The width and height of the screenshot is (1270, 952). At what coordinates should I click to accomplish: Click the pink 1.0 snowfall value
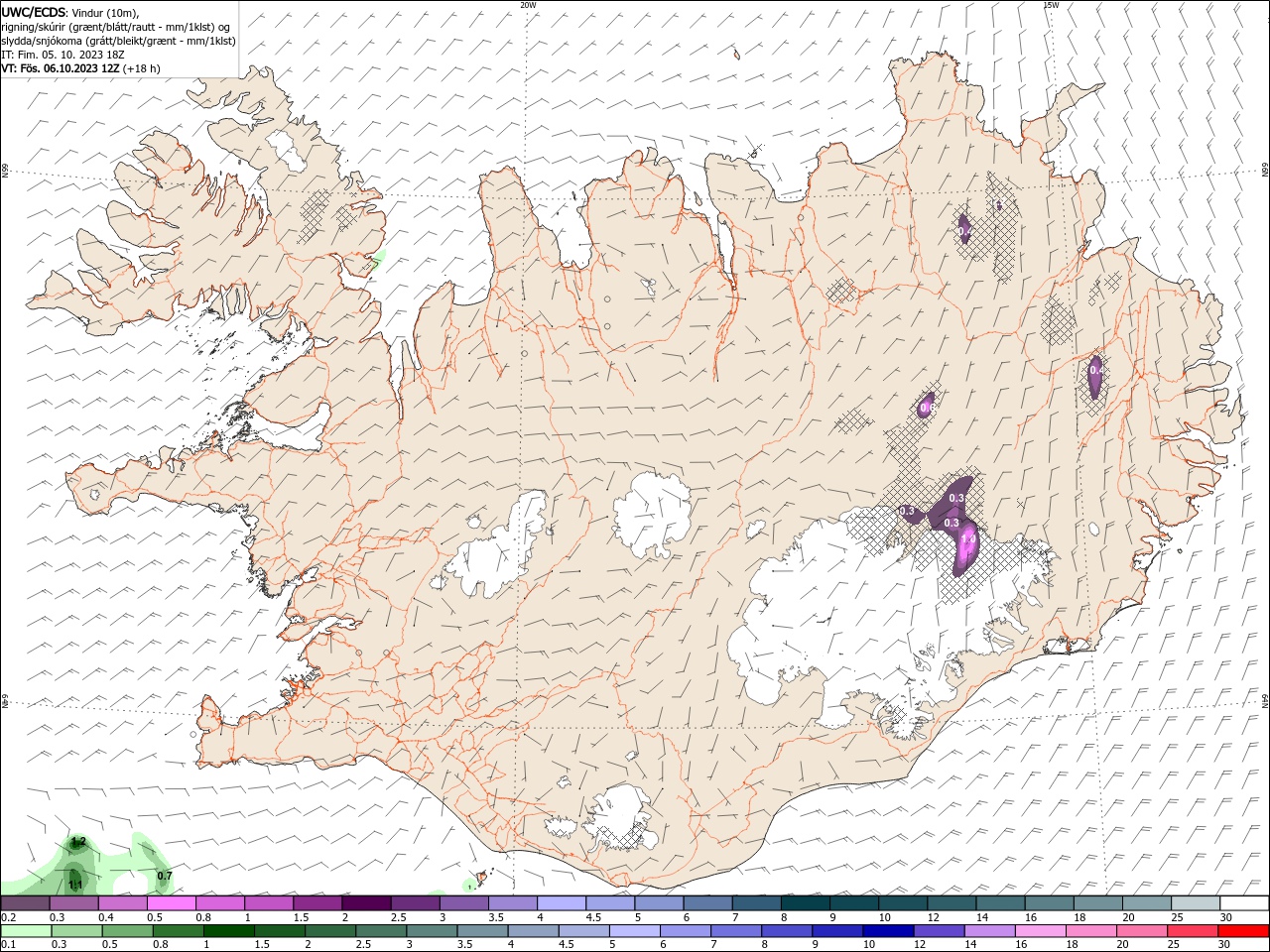click(x=968, y=540)
